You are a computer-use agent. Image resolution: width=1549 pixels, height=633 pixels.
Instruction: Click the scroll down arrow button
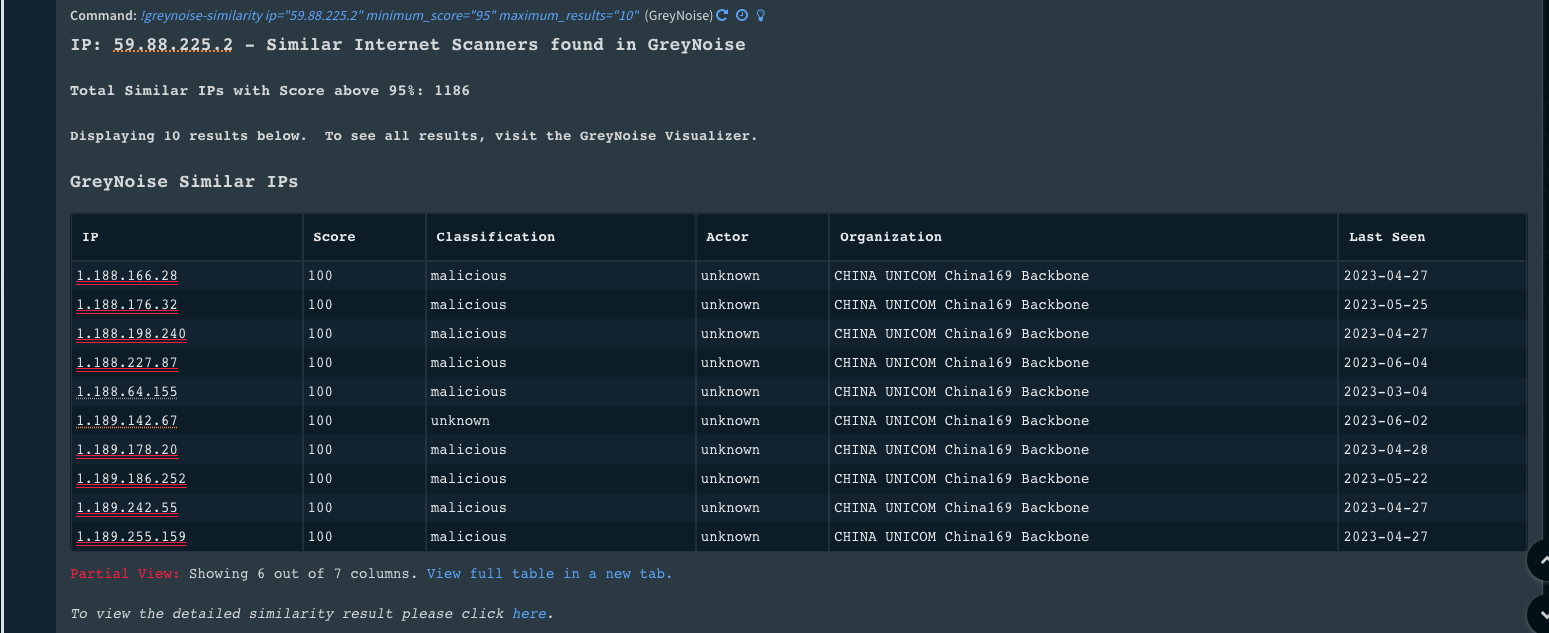[1539, 613]
